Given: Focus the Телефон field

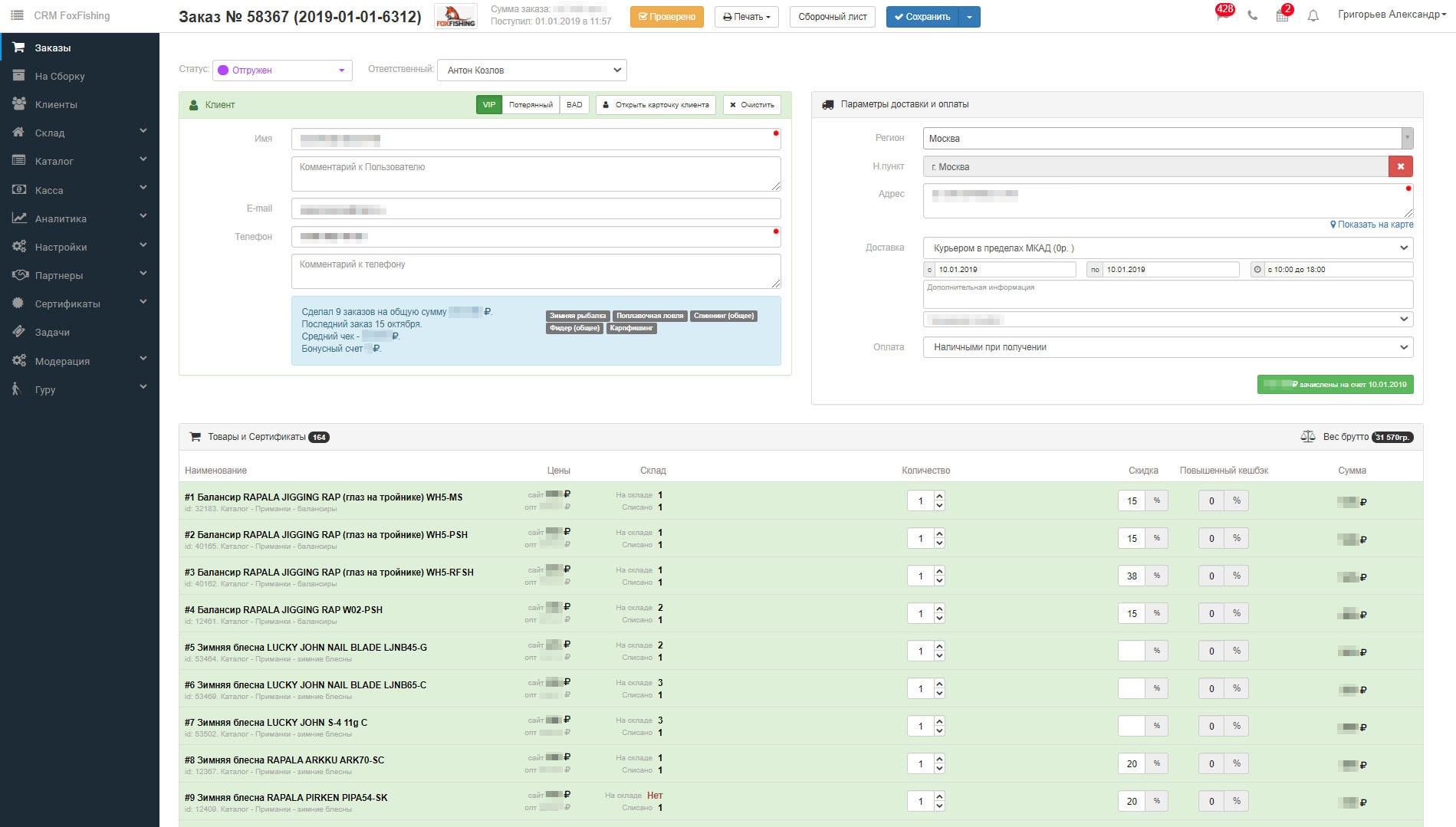Looking at the screenshot, I should pos(536,237).
